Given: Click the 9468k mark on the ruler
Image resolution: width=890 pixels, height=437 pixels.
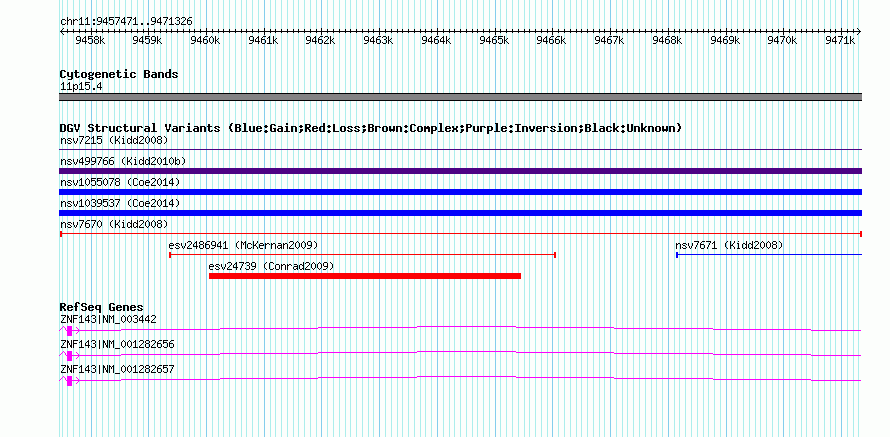Looking at the screenshot, I should tap(667, 41).
